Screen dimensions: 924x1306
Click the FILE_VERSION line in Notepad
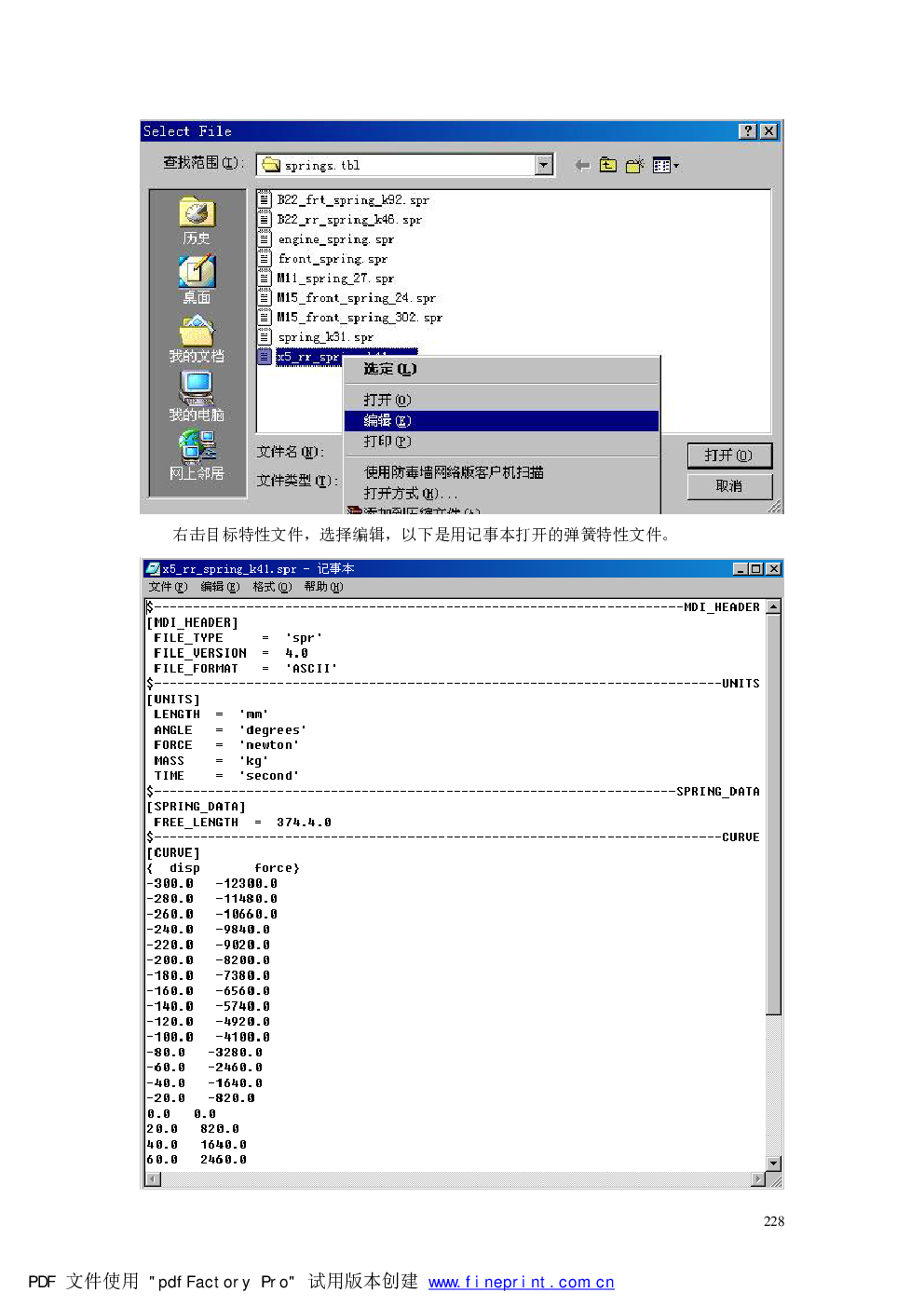(230, 653)
